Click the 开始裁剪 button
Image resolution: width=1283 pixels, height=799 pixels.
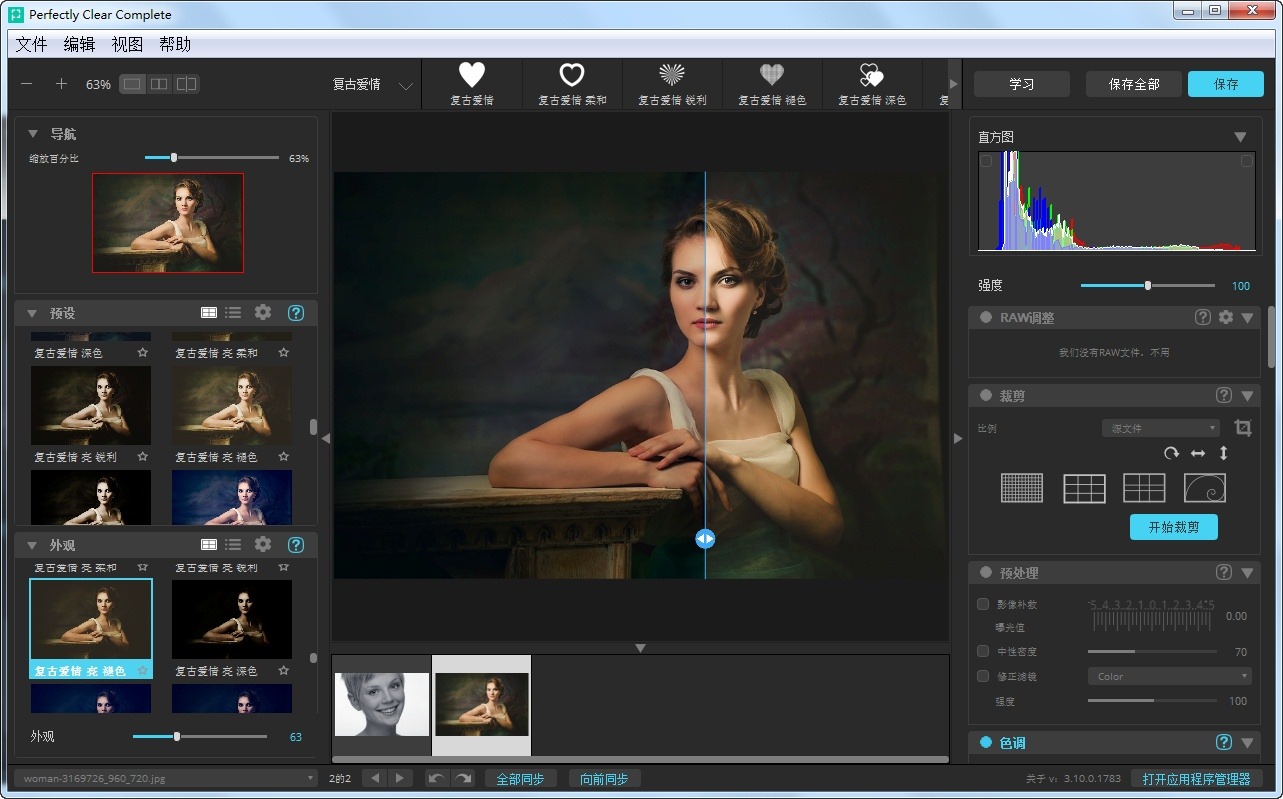(x=1174, y=527)
